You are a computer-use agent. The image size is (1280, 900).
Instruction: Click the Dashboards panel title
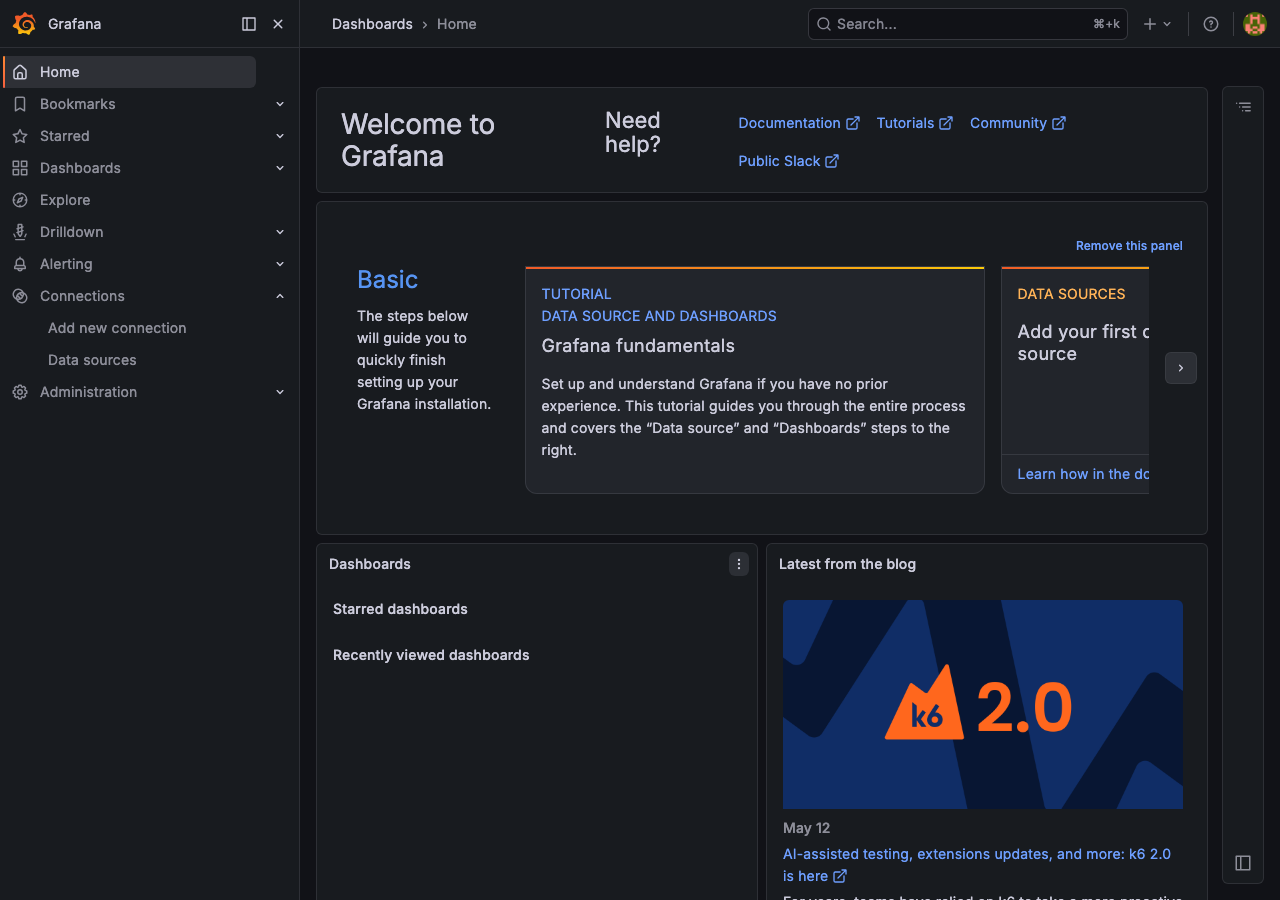(370, 564)
